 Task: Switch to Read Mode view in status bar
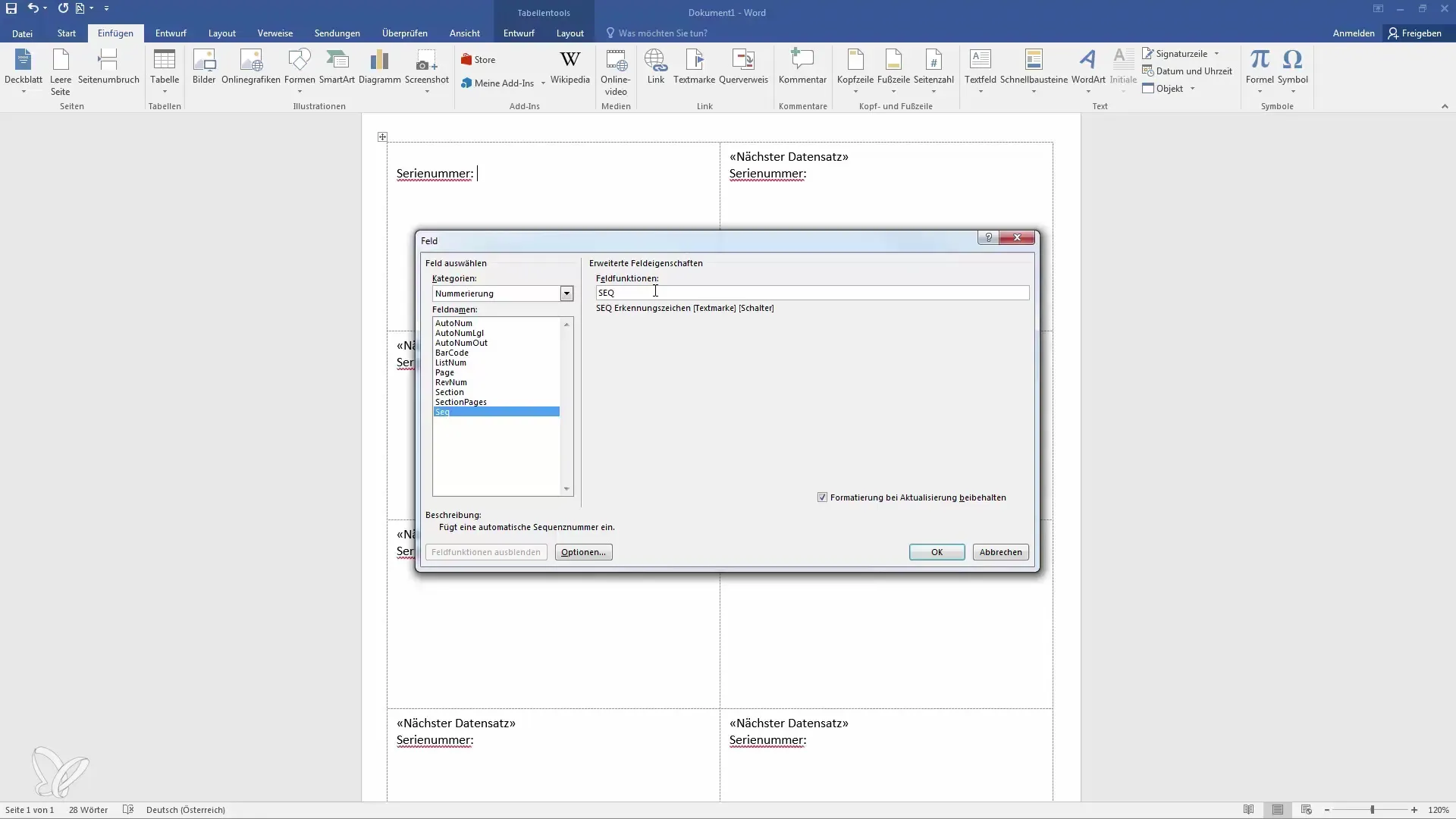tap(1248, 810)
